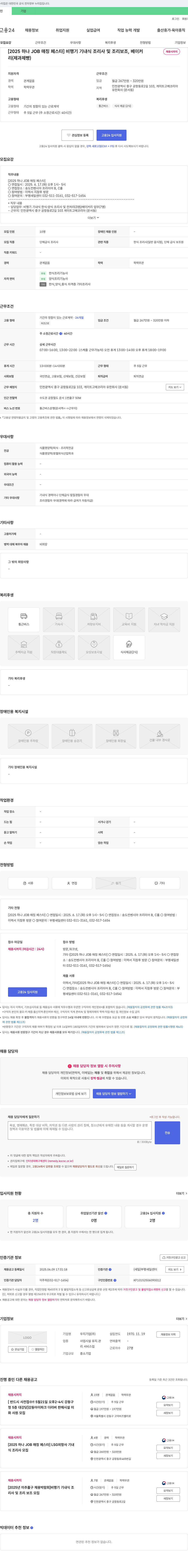Viewport: 188px width, 1568px height.
Task: Click the 장애인용 화장실 facility icon
Action: click(x=116, y=737)
